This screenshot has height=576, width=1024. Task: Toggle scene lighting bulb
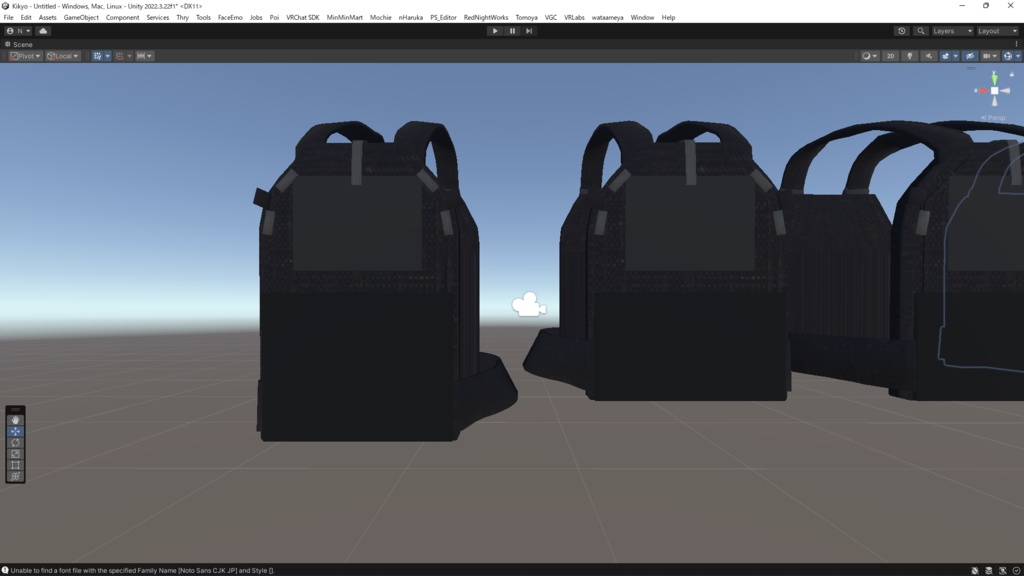910,56
